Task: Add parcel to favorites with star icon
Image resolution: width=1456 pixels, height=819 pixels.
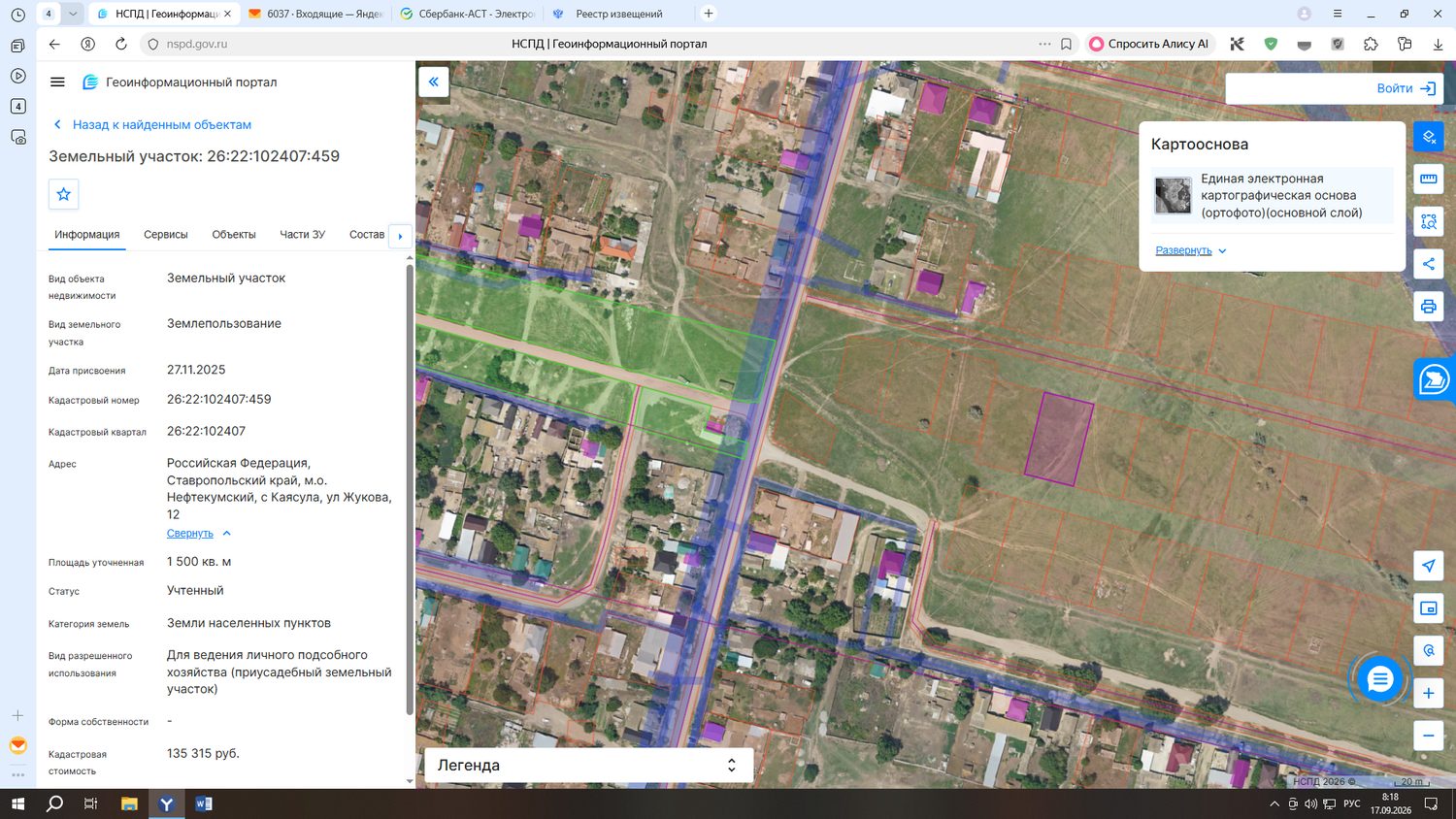Action: click(64, 194)
